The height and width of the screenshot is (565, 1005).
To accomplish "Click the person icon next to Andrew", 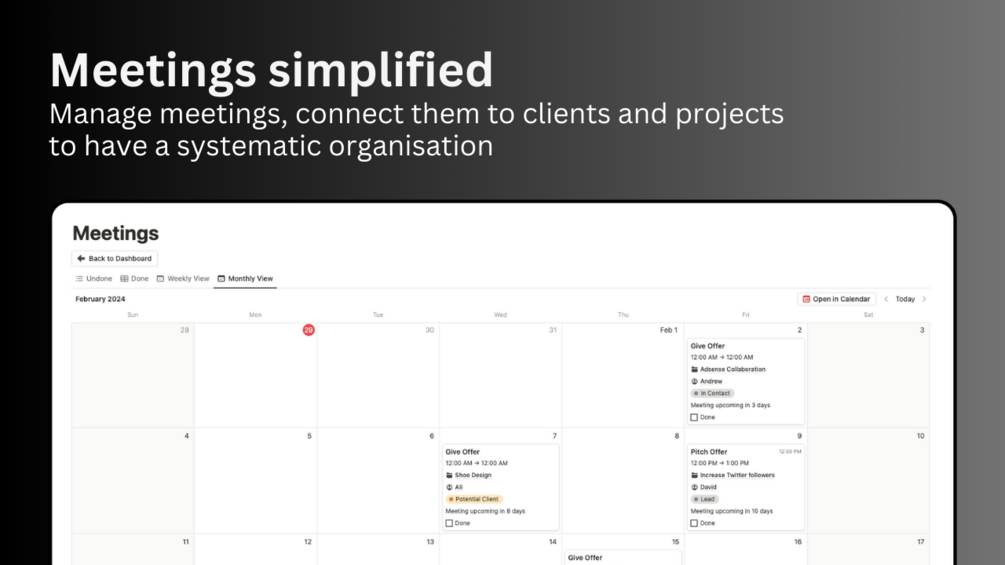I will click(x=694, y=381).
